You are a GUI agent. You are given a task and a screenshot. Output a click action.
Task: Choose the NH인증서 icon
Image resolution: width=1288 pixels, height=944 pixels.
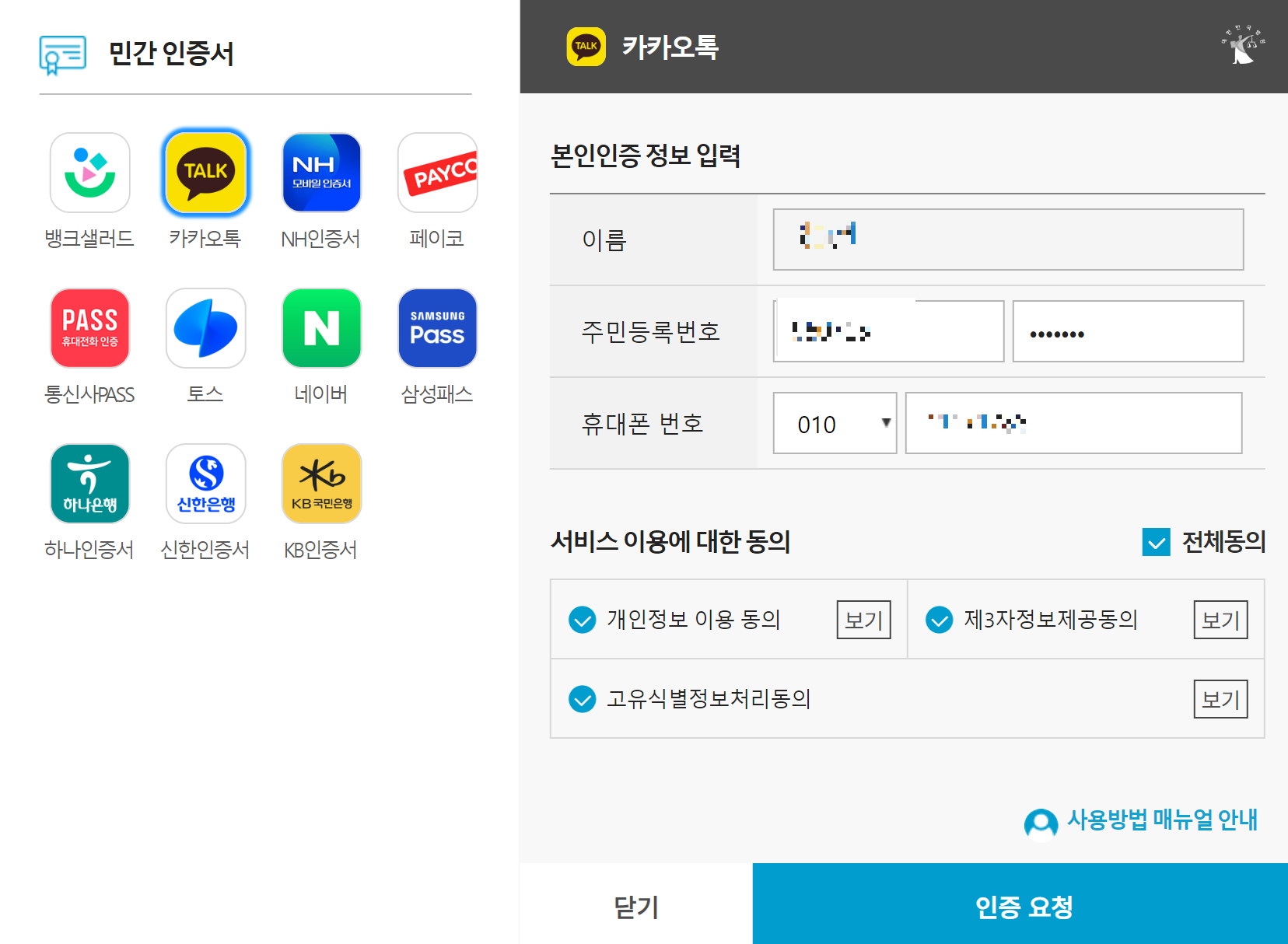click(x=322, y=173)
